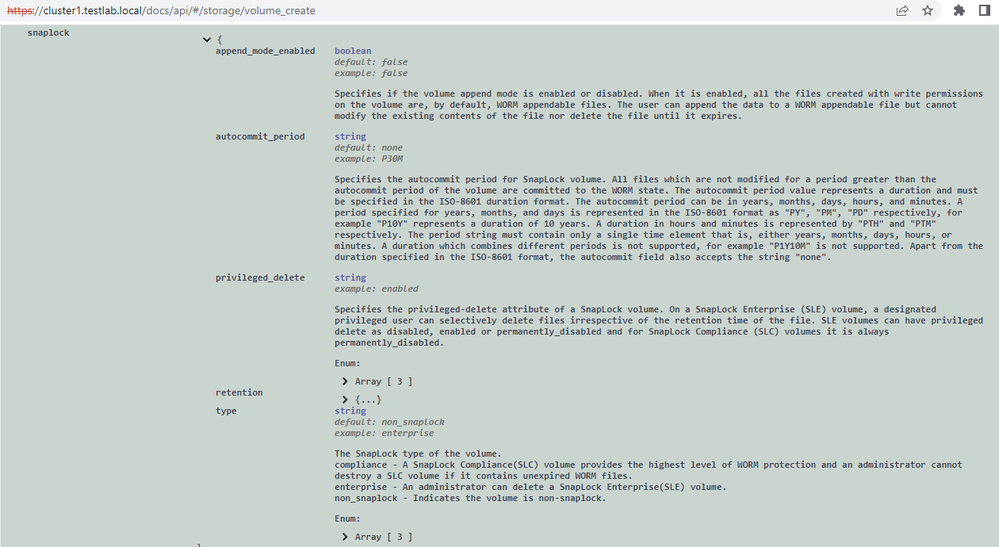
Task: Click string type under privileged_delete
Action: [x=350, y=278]
